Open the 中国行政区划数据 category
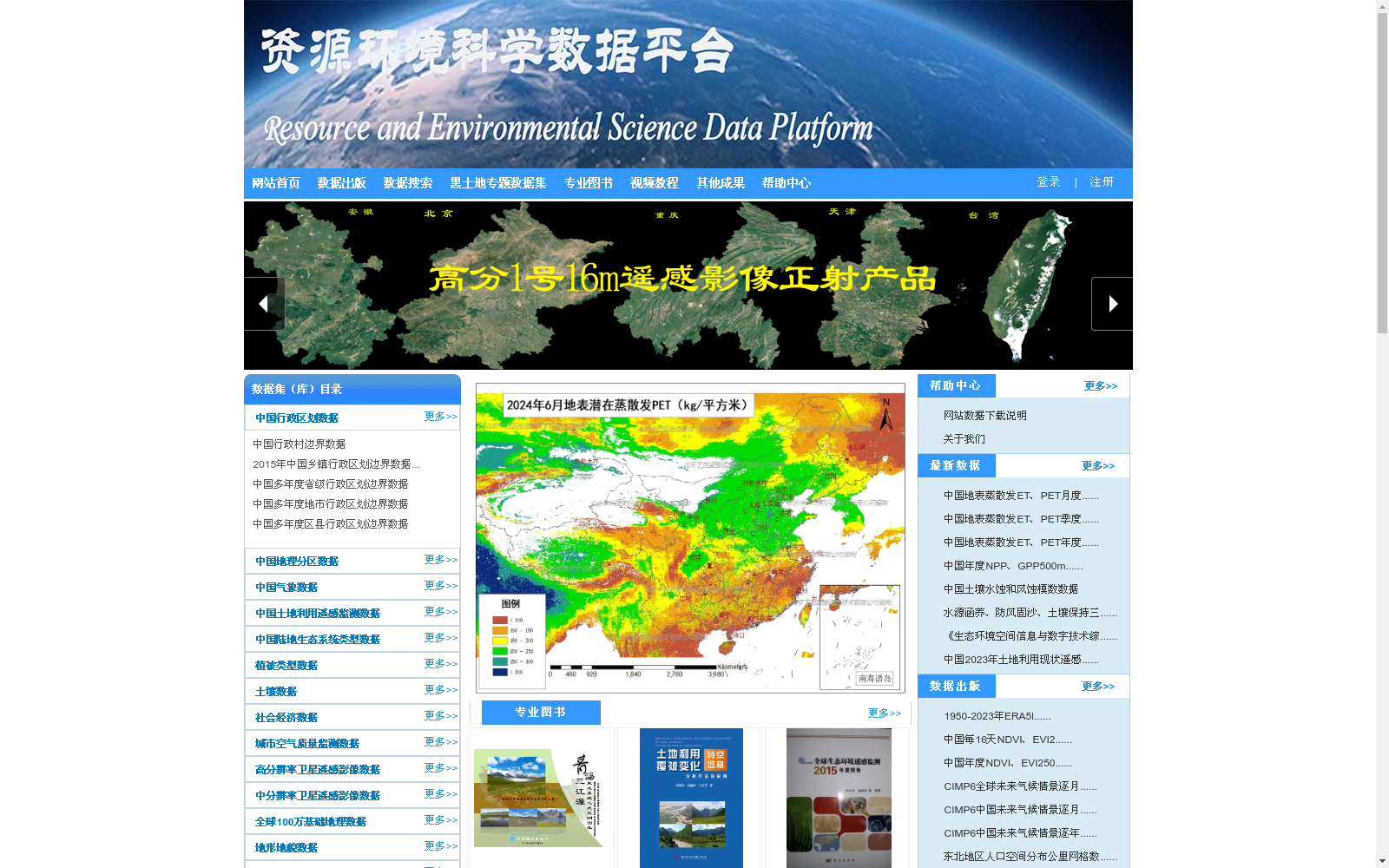Viewport: 1389px width, 868px height. 297,418
